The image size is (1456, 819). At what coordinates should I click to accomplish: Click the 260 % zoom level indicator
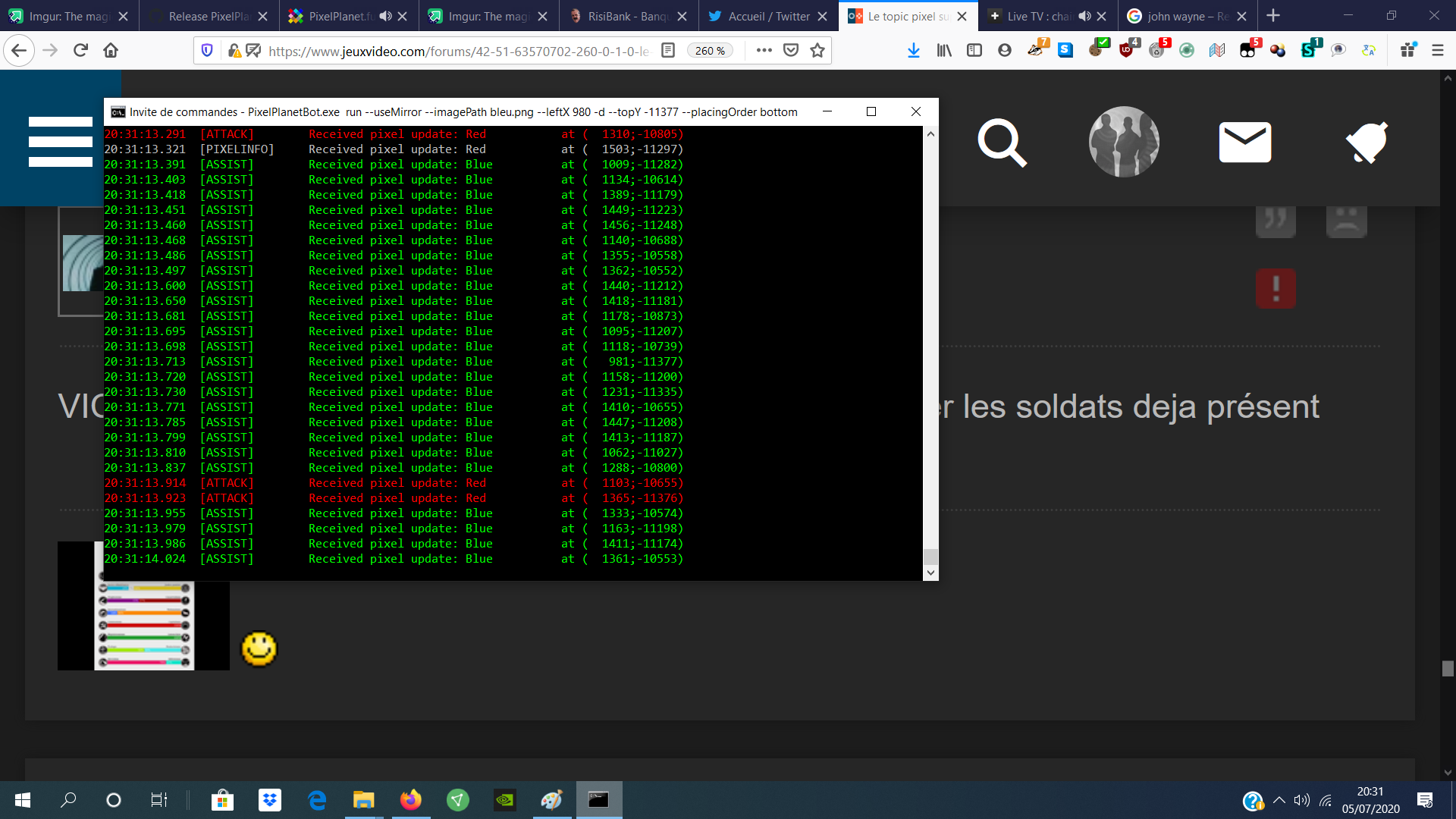710,50
